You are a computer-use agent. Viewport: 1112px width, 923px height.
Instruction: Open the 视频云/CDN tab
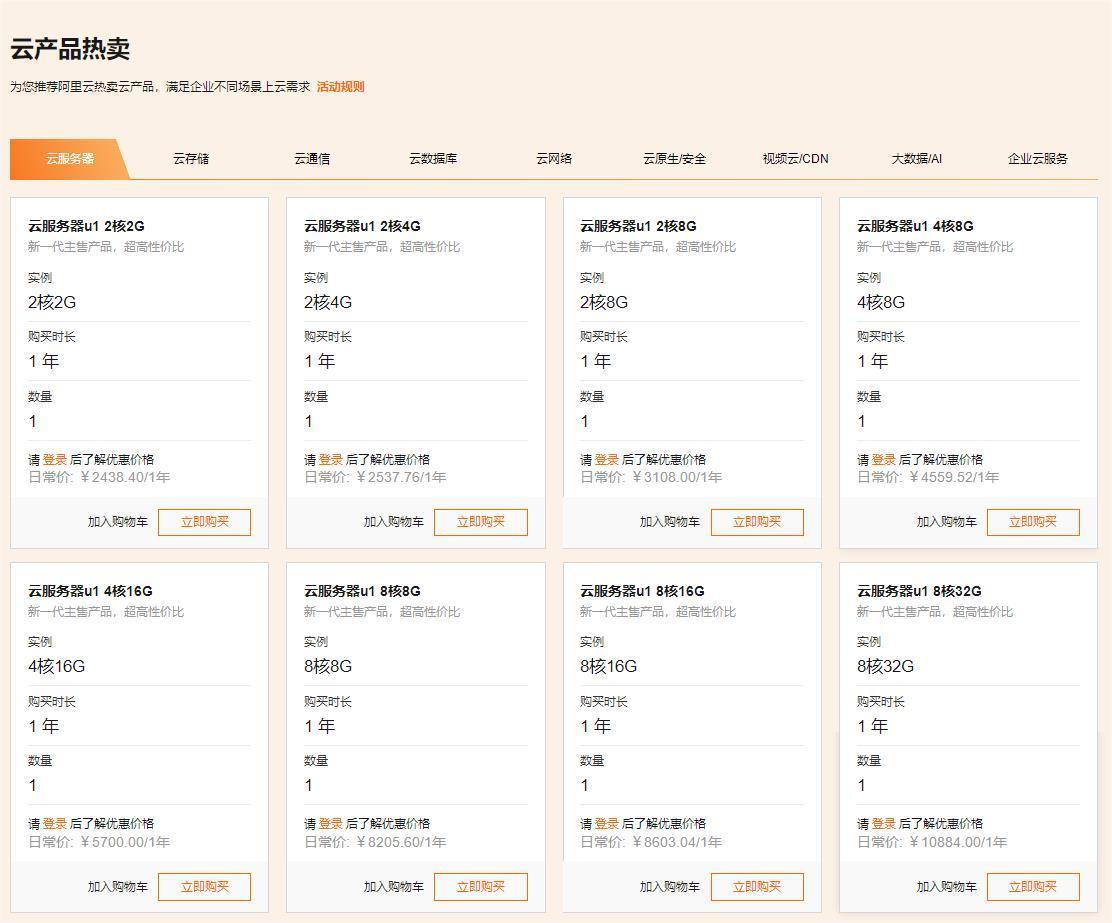[795, 158]
